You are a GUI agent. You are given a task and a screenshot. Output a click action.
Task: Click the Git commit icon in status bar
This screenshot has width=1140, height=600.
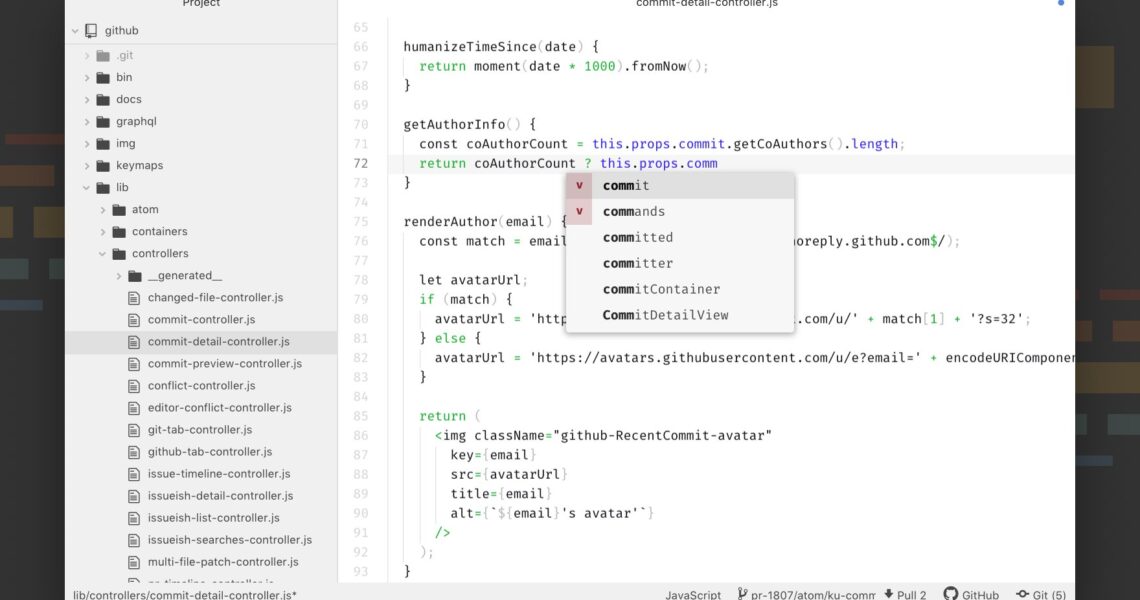1023,594
